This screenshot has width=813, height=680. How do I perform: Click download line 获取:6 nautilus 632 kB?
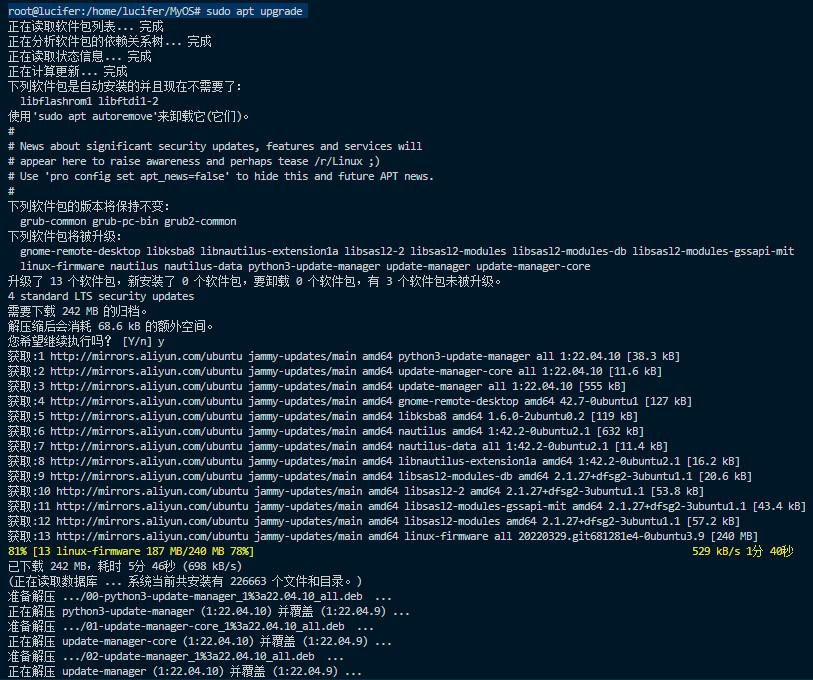click(x=326, y=432)
